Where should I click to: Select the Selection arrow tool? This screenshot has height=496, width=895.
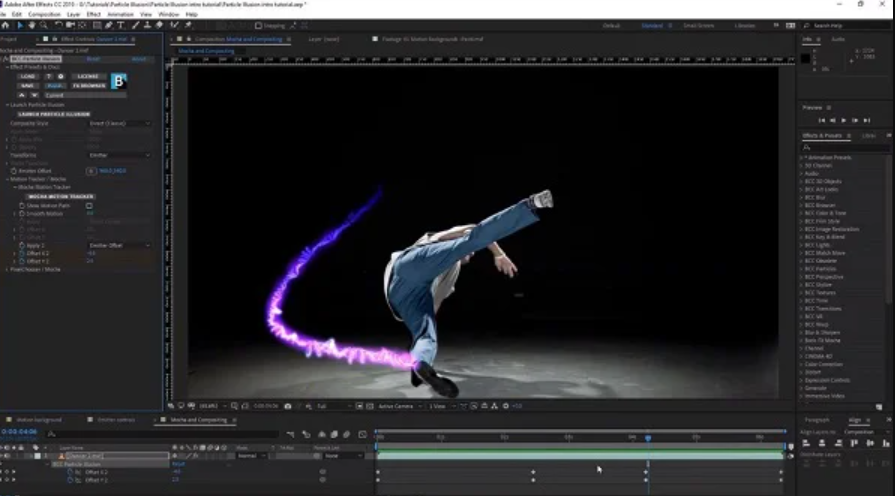[20, 26]
